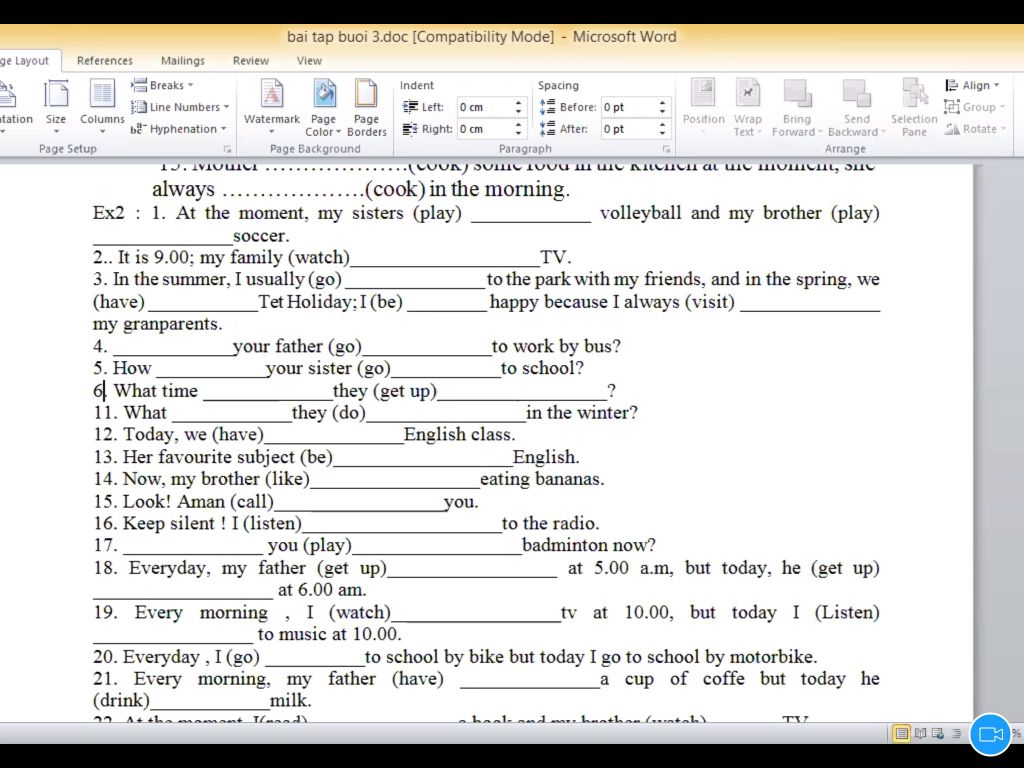Click 'badminton now?' in line 17
This screenshot has height=768, width=1024.
coord(588,545)
